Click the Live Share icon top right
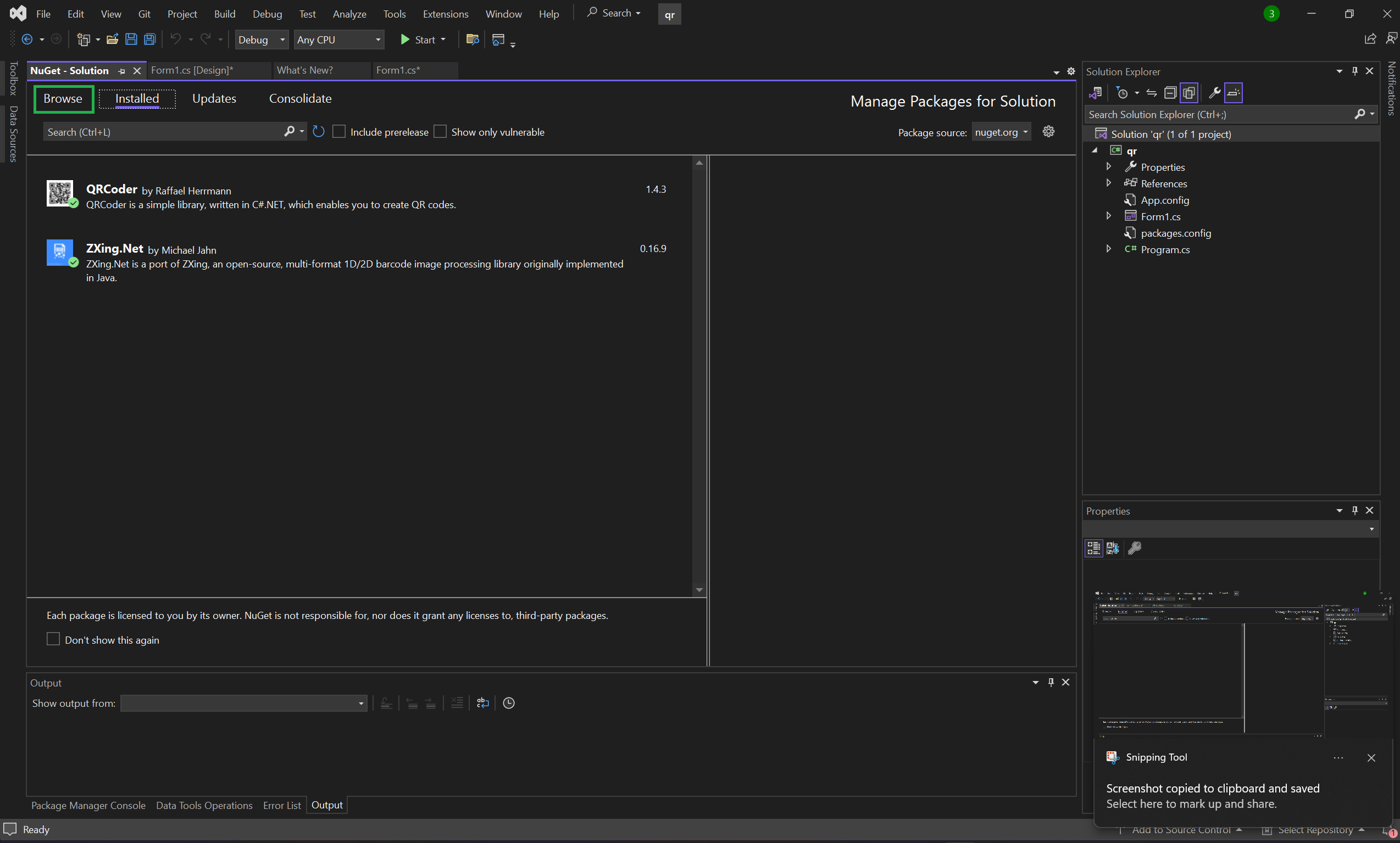Screen dimensions: 1400x843 (x=1370, y=38)
